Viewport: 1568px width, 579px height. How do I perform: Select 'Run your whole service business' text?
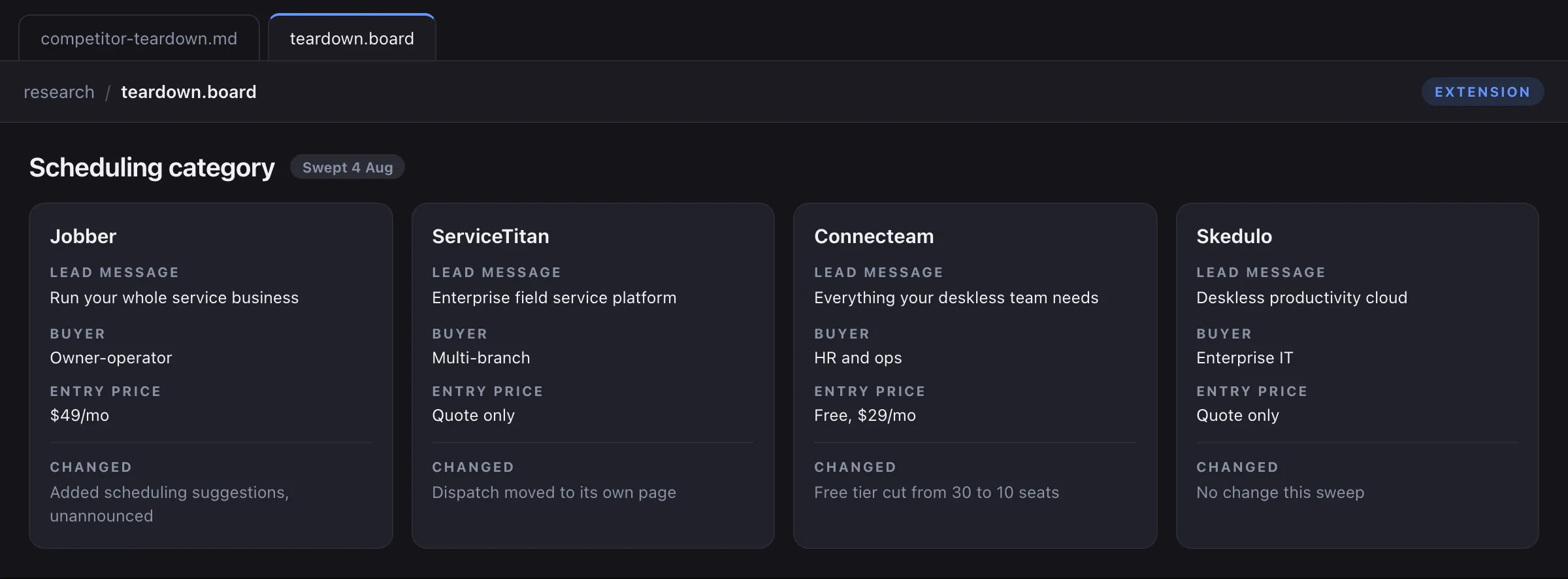tap(174, 298)
